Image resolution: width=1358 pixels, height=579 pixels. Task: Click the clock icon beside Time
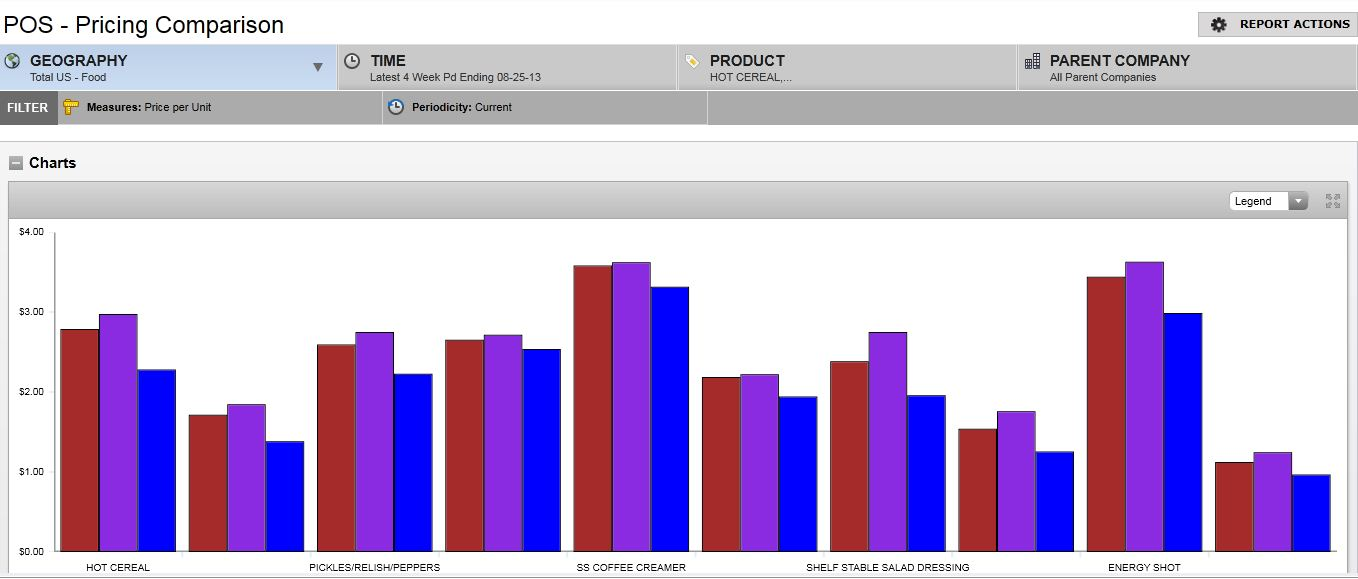[x=352, y=61]
